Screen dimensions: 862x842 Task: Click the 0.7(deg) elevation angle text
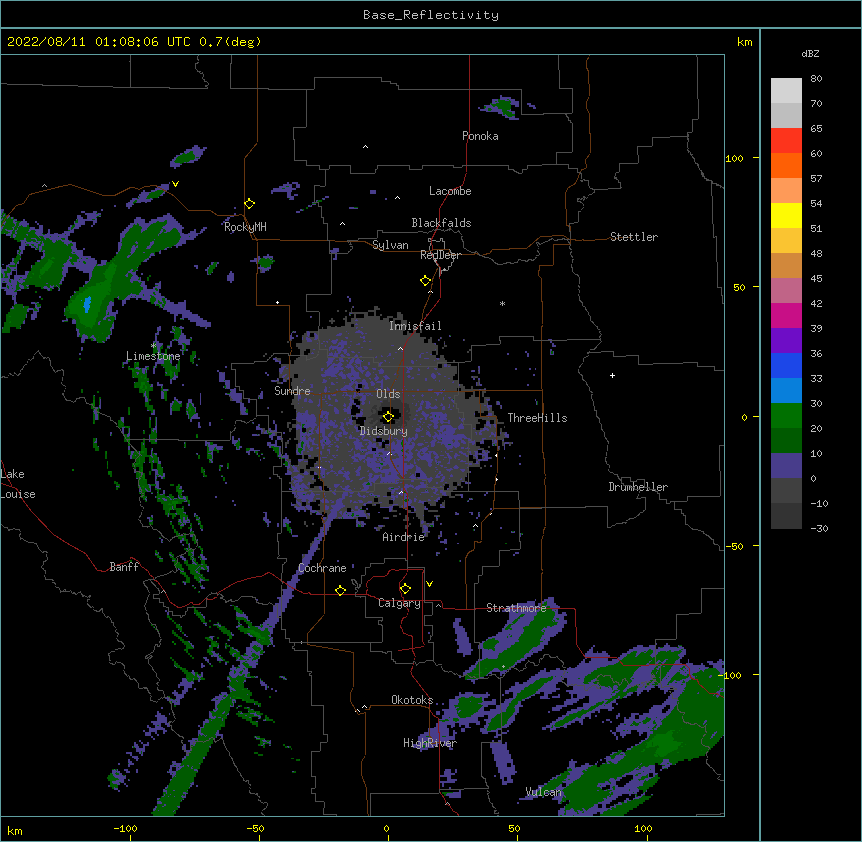point(230,42)
